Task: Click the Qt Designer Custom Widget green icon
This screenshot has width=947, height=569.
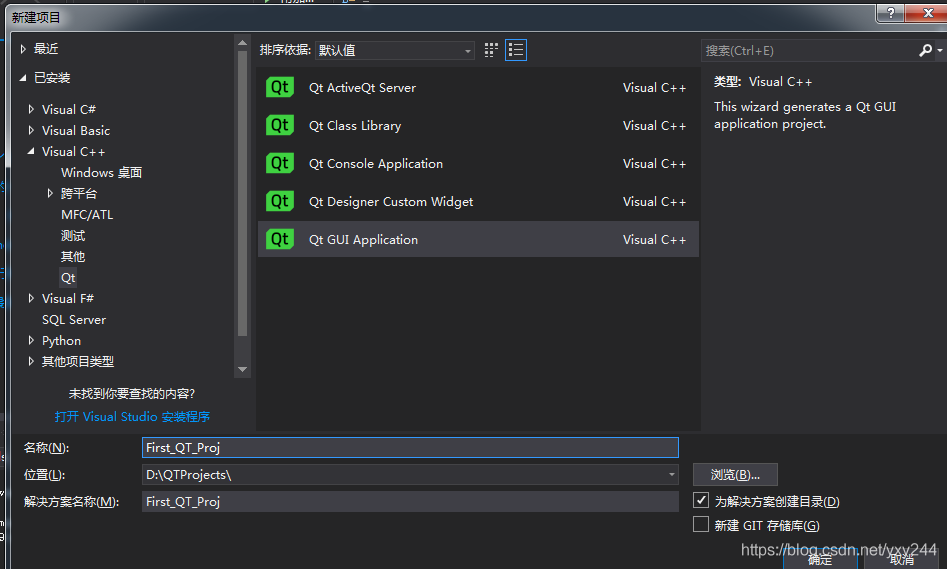Action: [280, 202]
